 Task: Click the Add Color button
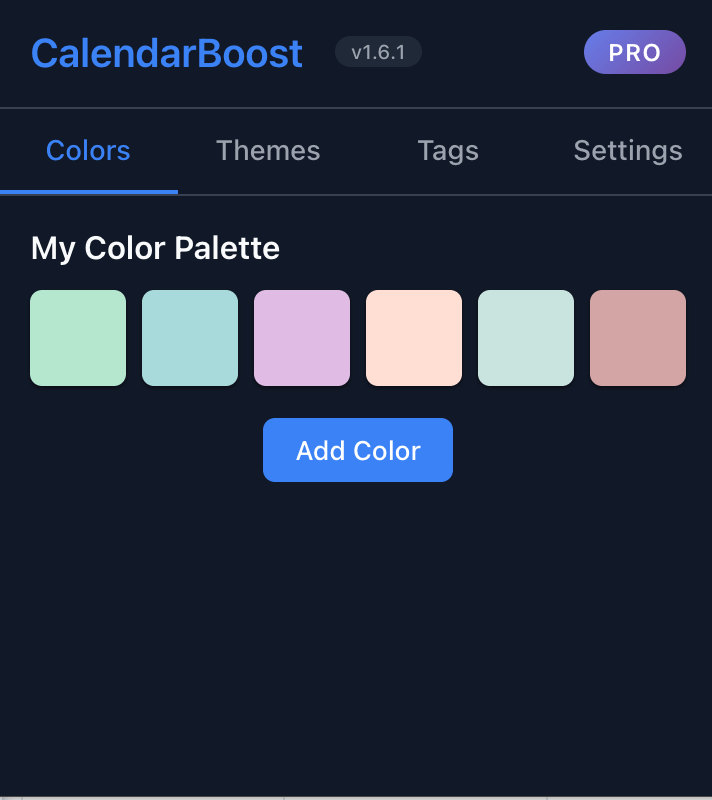tap(357, 450)
